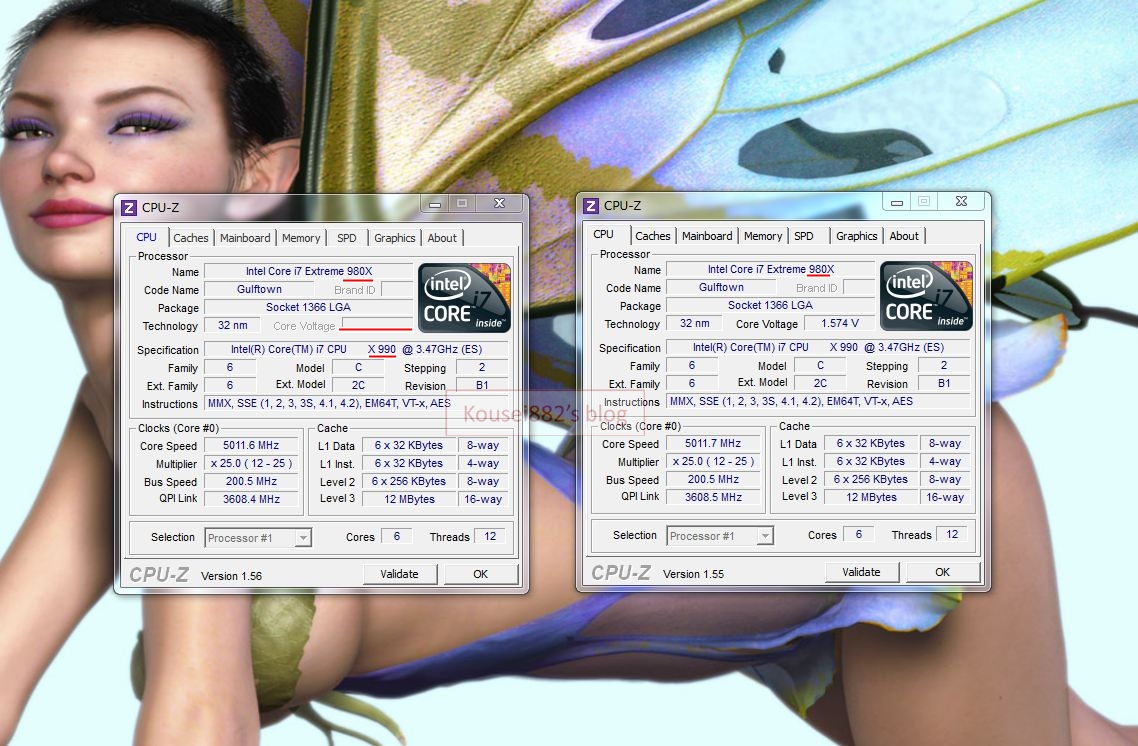This screenshot has width=1138, height=746.
Task: Minimize the right CPU-Z version 1.55 window
Action: pyautogui.click(x=897, y=202)
